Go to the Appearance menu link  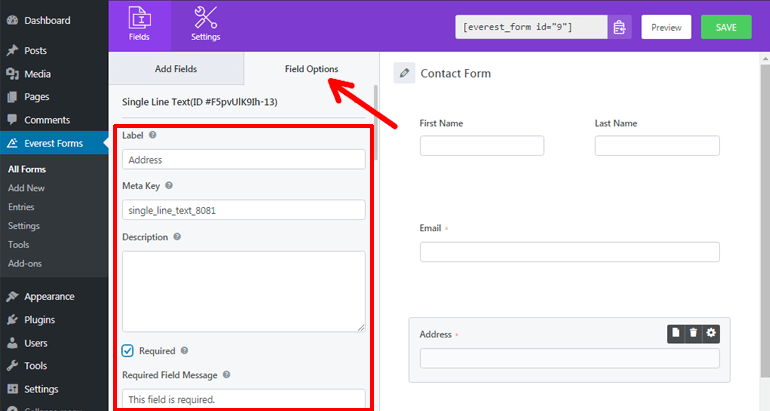point(49,296)
